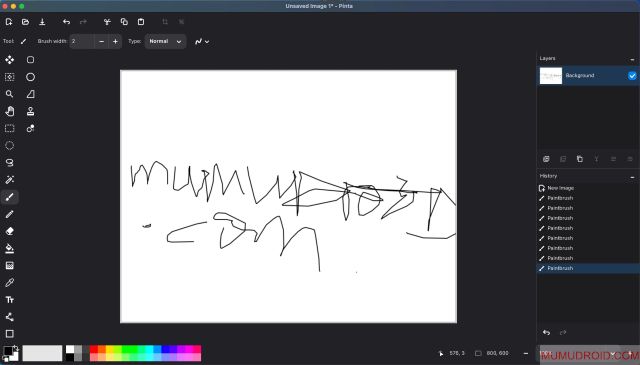640x365 pixels.
Task: Click the Brush width input field
Action: point(82,41)
